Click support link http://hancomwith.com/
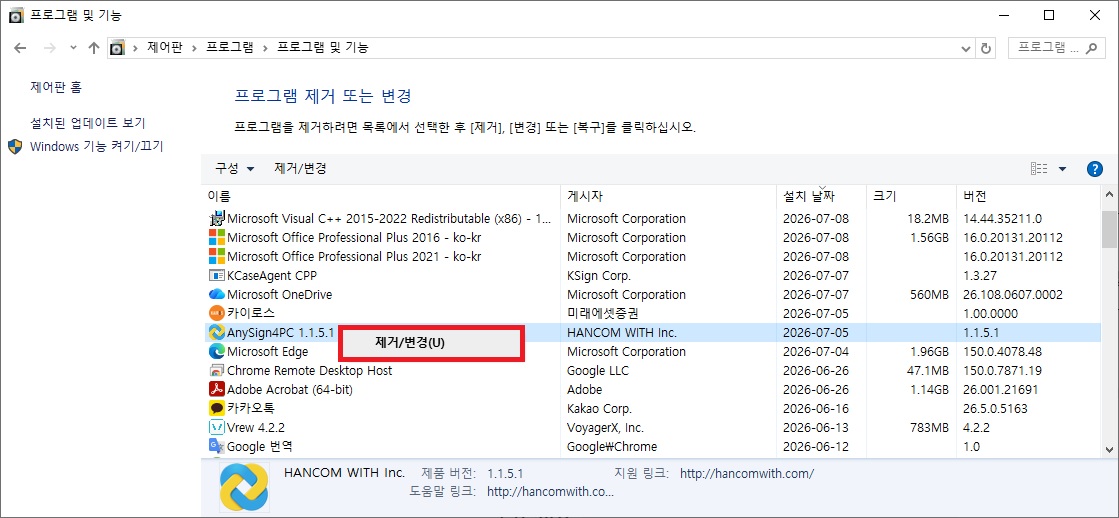This screenshot has width=1119, height=518. pyautogui.click(x=746, y=473)
